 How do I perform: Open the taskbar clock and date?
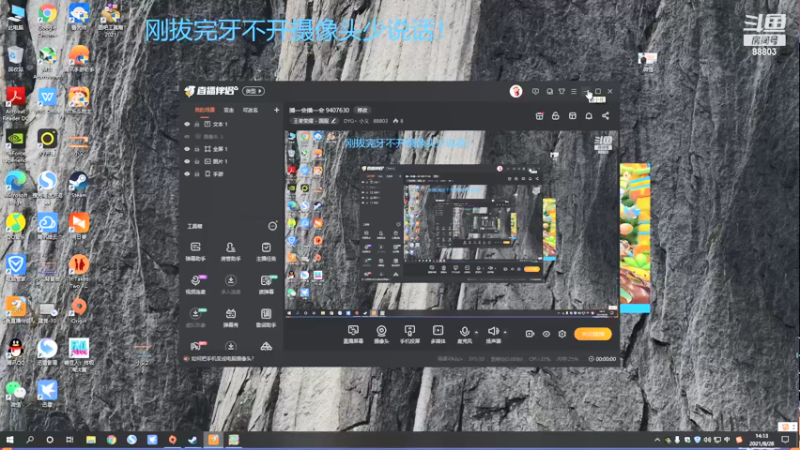coord(762,439)
